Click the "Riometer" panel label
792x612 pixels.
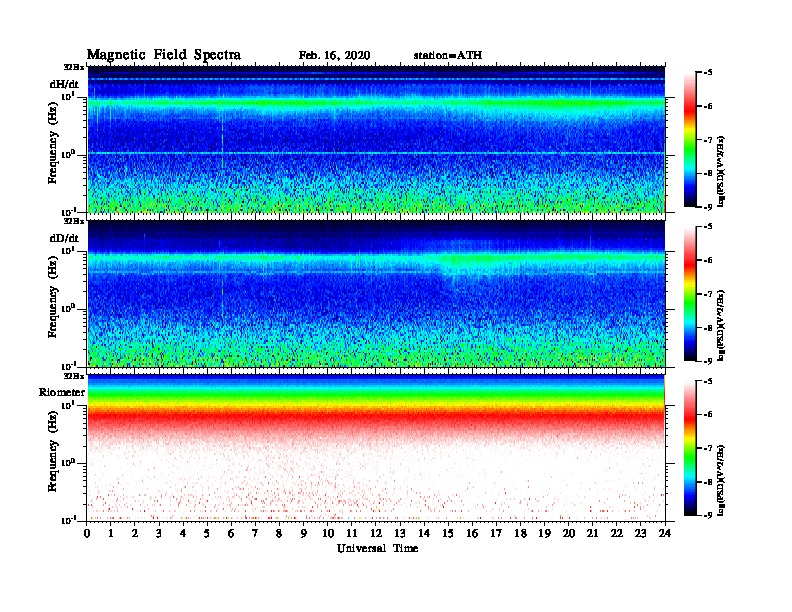(x=62, y=392)
